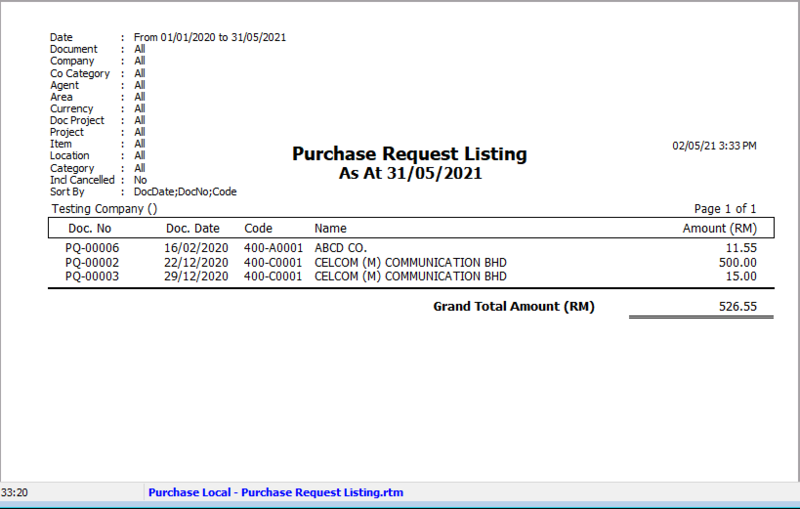Click the 400-A0001 code entry
Screen dimensions: 800x509
click(x=273, y=248)
